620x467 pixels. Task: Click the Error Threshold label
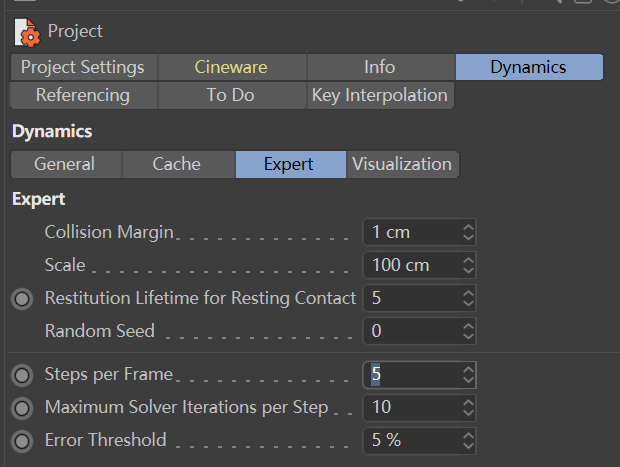coord(106,440)
